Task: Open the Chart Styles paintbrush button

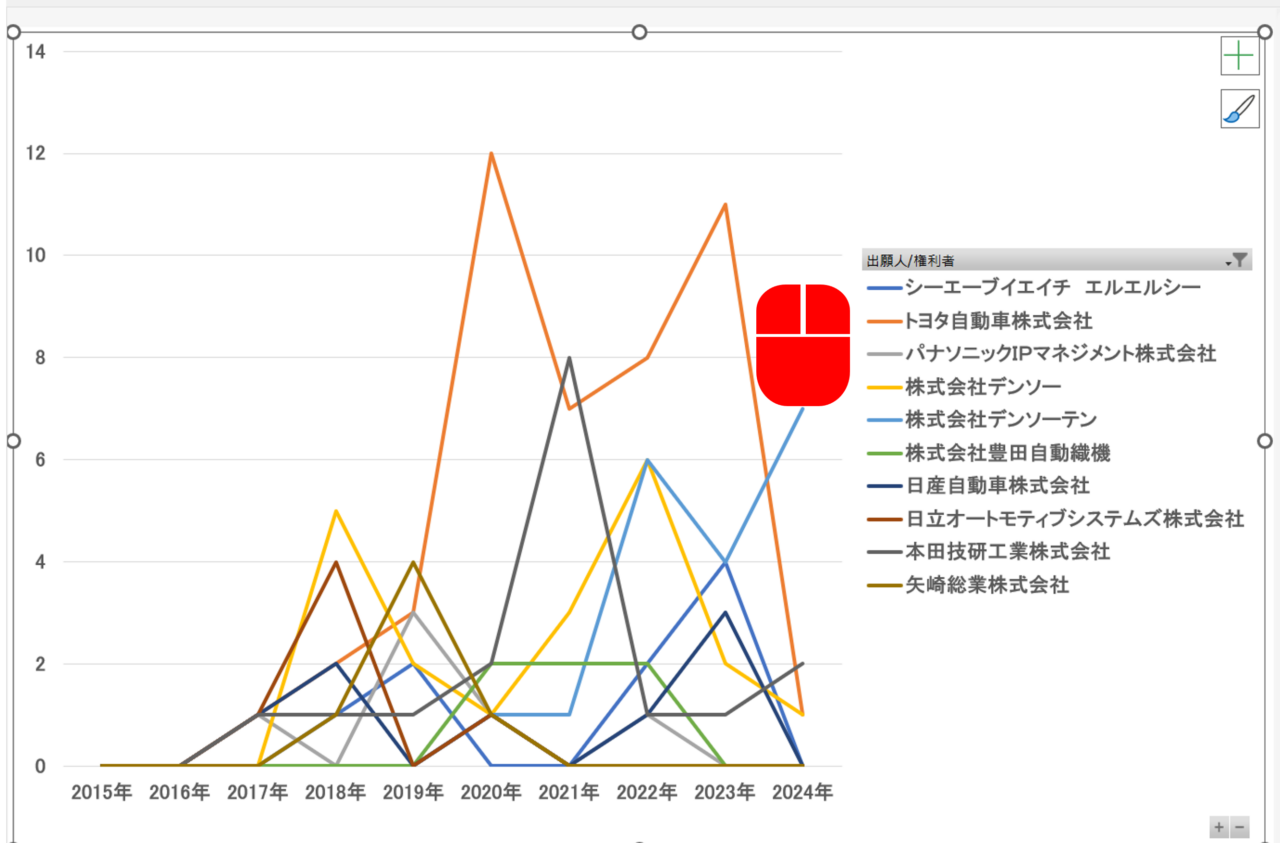Action: 1239,108
